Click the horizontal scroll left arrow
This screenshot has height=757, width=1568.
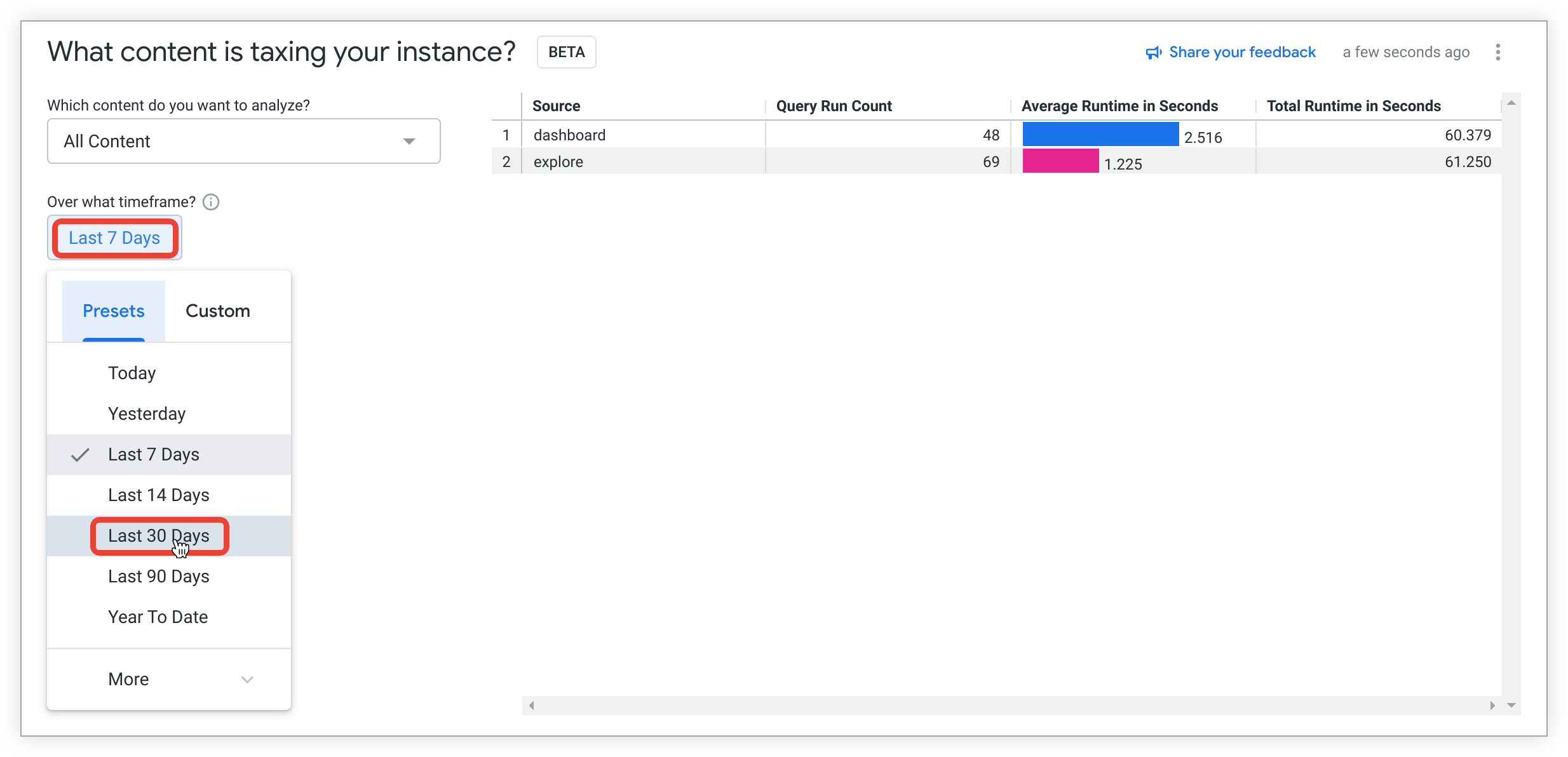click(x=532, y=706)
